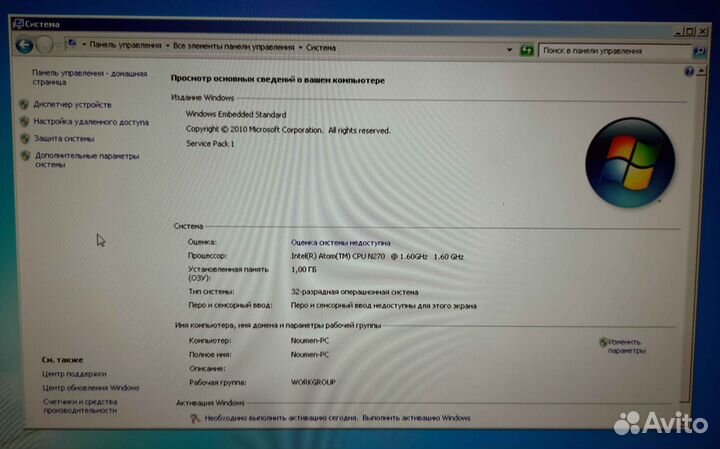Viewport: 720px width, 449px height.
Task: Click shield icon next to Защита системы
Action: 24,138
